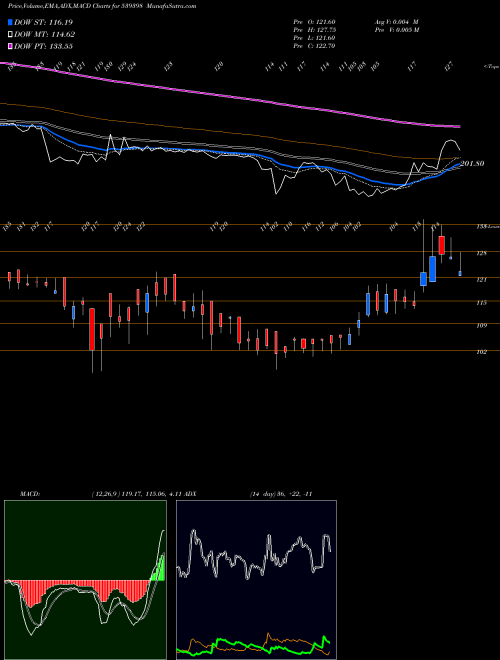Click the 'MACD:' panel label
The image size is (500, 660).
pos(29,494)
